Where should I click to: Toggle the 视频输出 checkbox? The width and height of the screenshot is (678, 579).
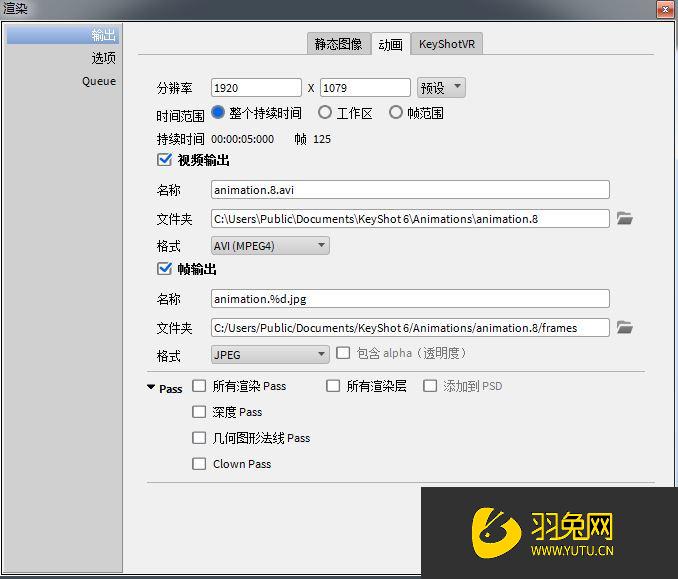164,160
